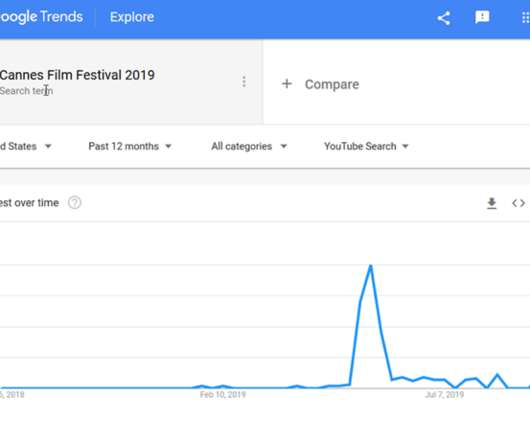Click the peak of the trend line
530x443 pixels.
370,266
